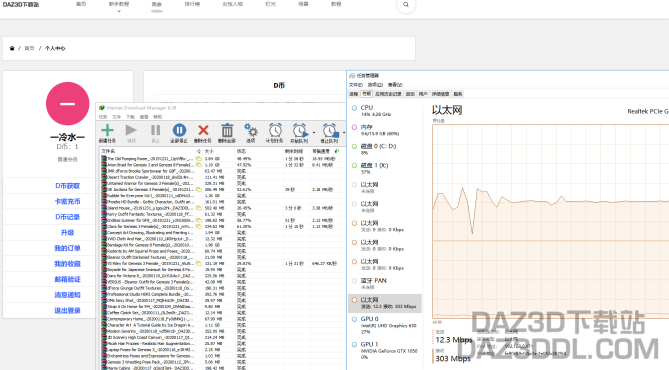Sort IDM list by 大小 column header
669x370 pixels.
tap(219, 151)
